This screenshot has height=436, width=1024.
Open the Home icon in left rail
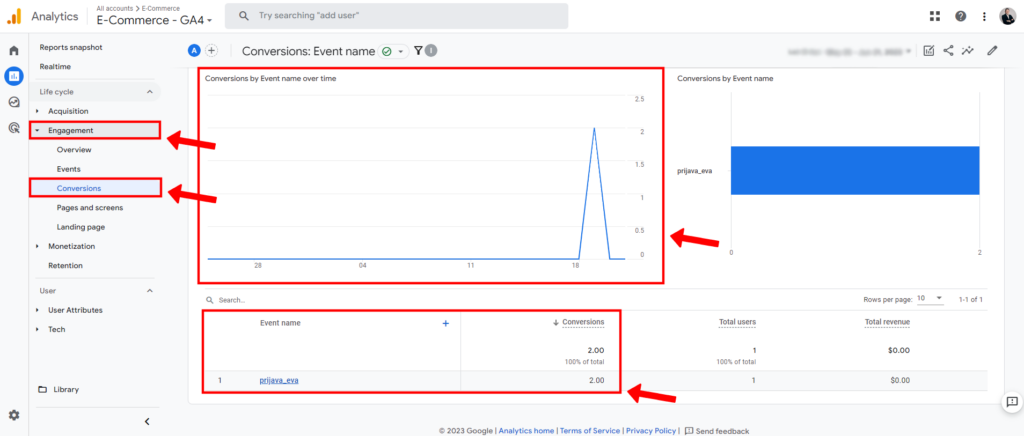pos(14,50)
